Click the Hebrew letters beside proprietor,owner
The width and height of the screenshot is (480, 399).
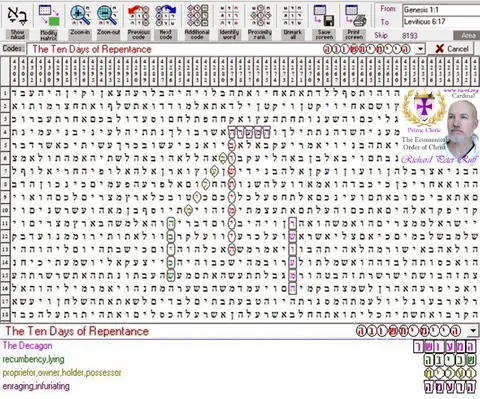pyautogui.click(x=450, y=373)
